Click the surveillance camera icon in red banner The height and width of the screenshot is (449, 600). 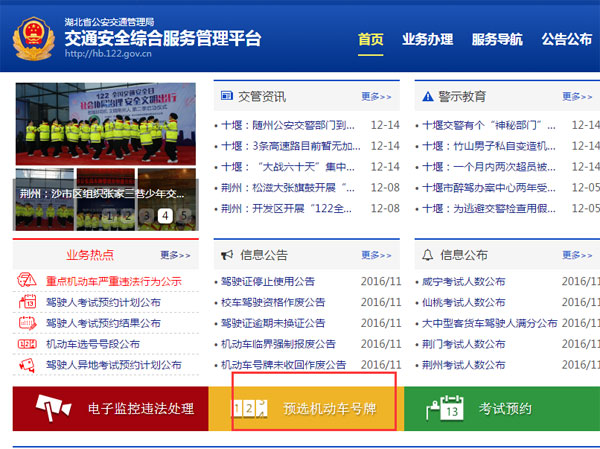53,408
